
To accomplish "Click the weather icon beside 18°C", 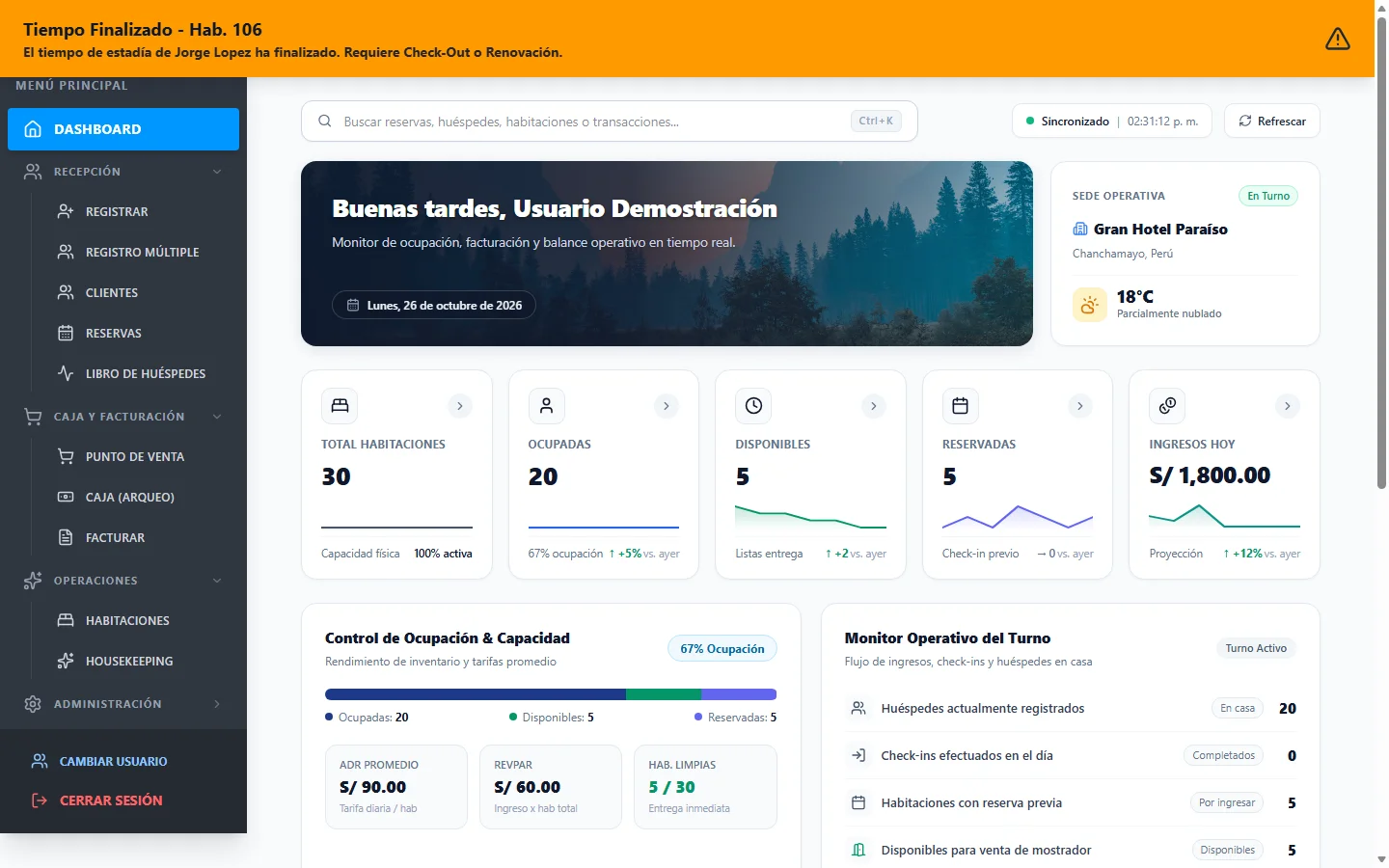I will [x=1090, y=305].
